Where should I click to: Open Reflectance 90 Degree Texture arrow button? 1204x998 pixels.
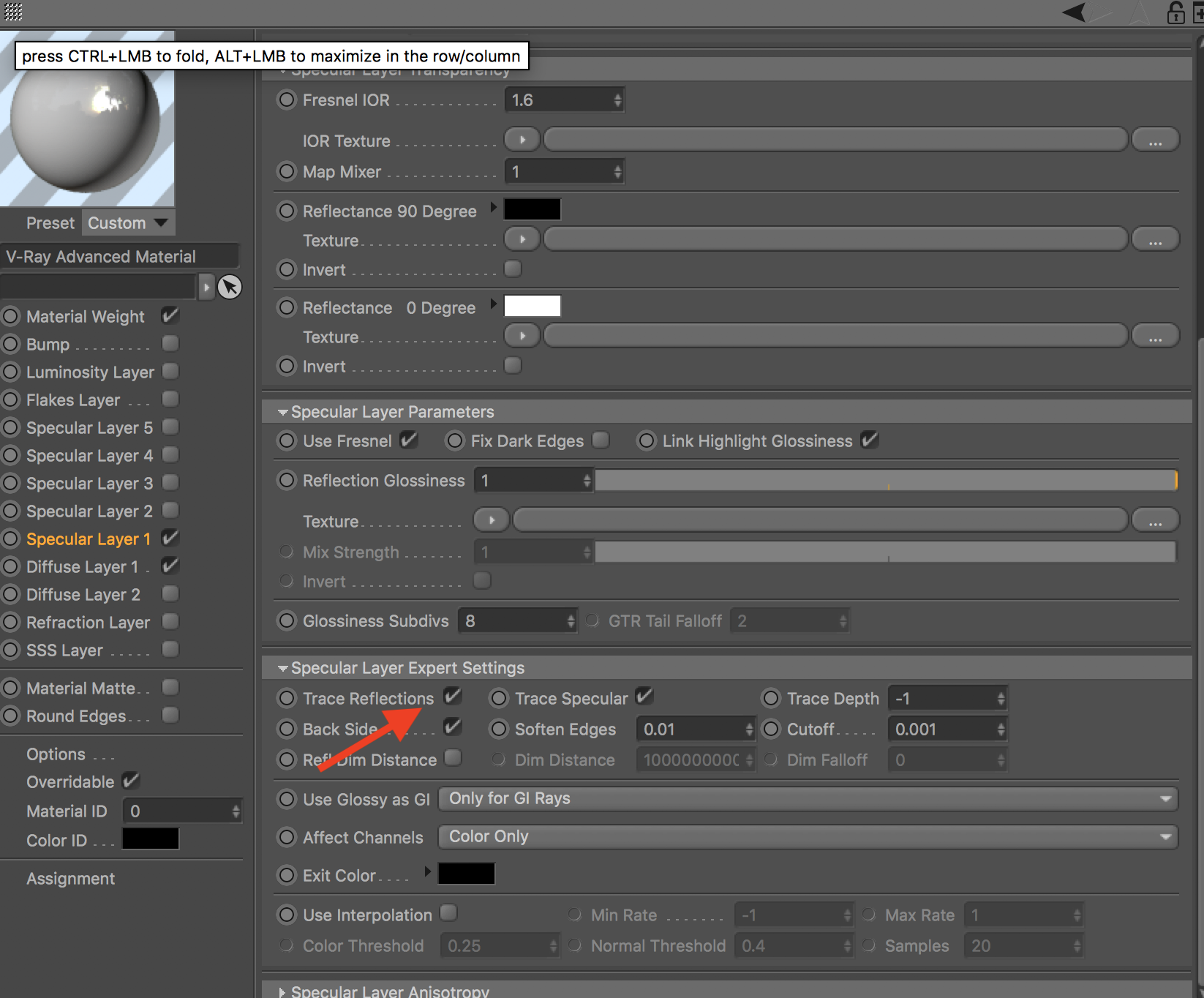pos(522,239)
